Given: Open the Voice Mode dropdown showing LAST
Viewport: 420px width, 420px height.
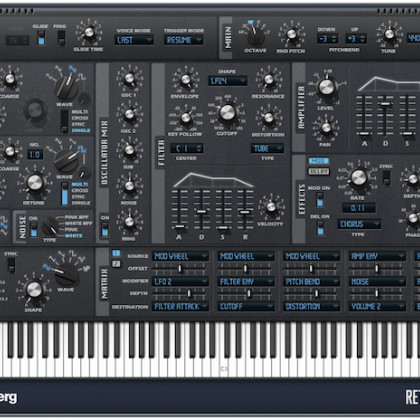Looking at the screenshot, I should click(134, 40).
